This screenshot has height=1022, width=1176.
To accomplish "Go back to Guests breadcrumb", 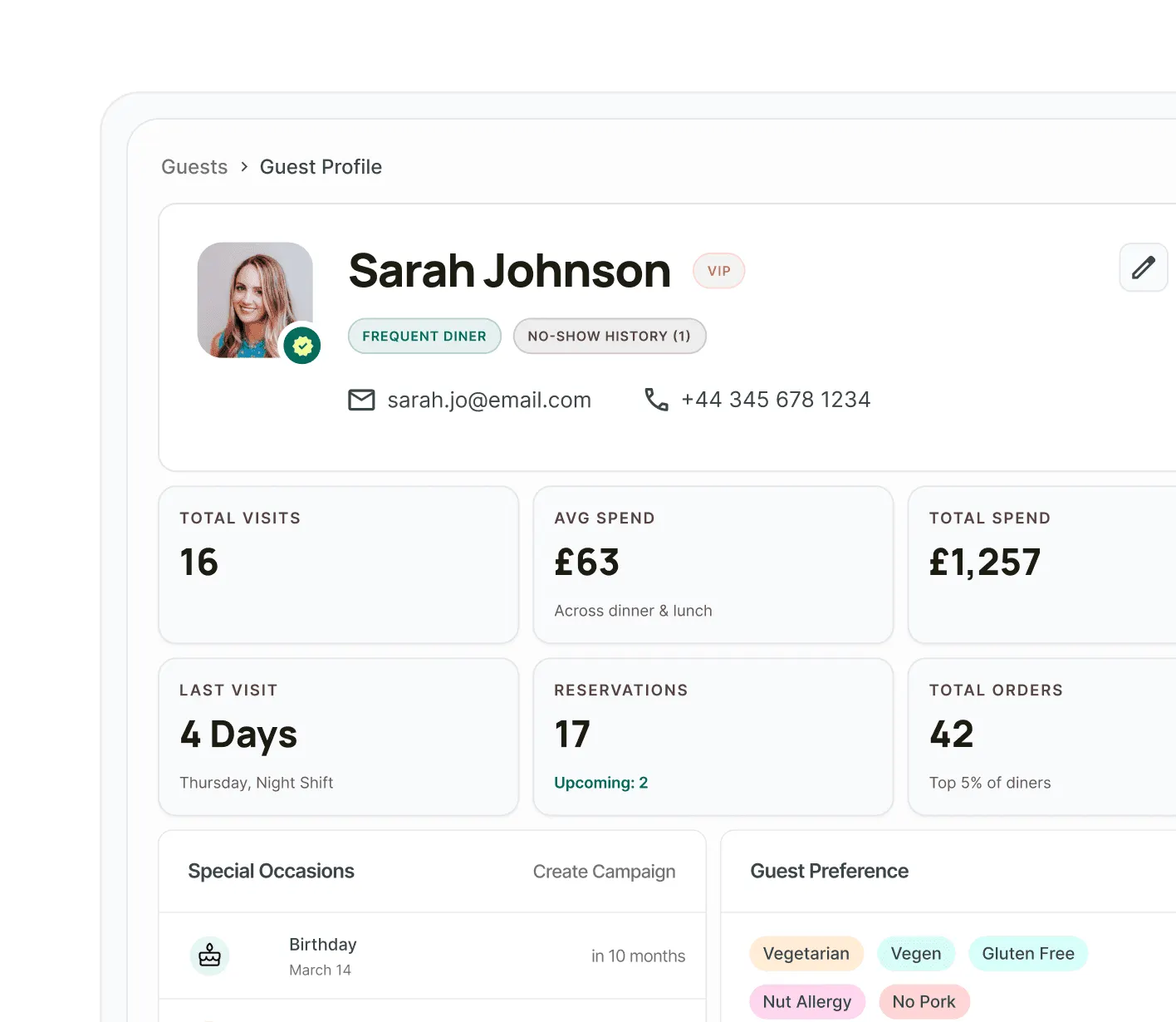I will [194, 167].
